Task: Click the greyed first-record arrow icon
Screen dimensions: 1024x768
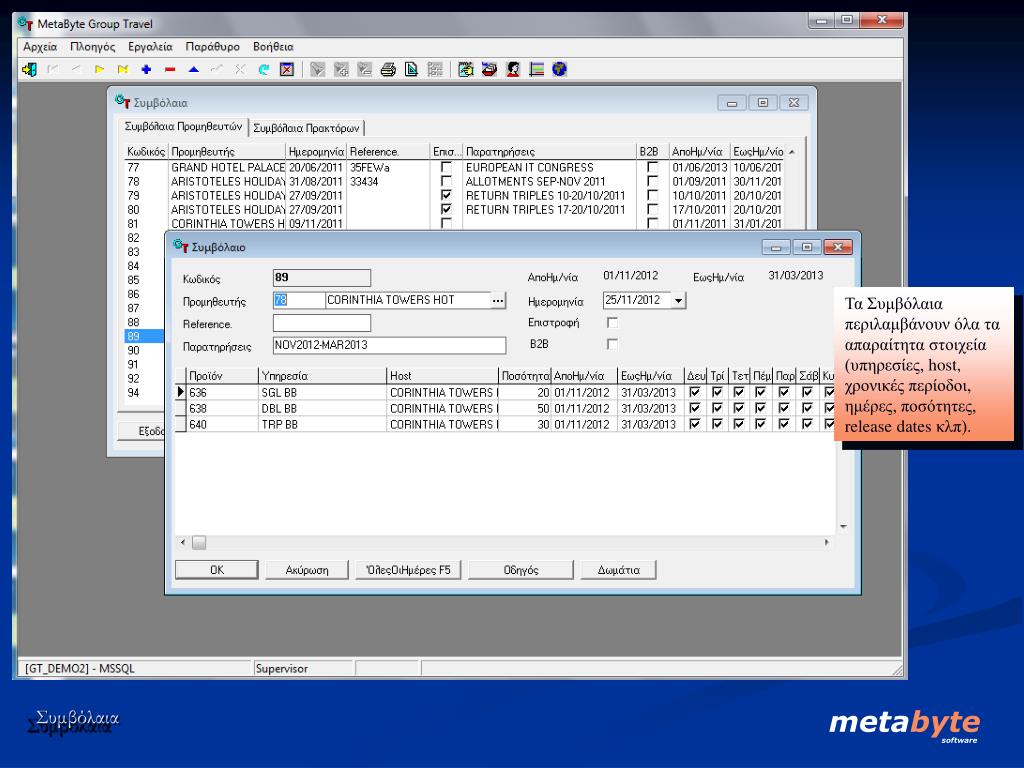Action: [52, 69]
